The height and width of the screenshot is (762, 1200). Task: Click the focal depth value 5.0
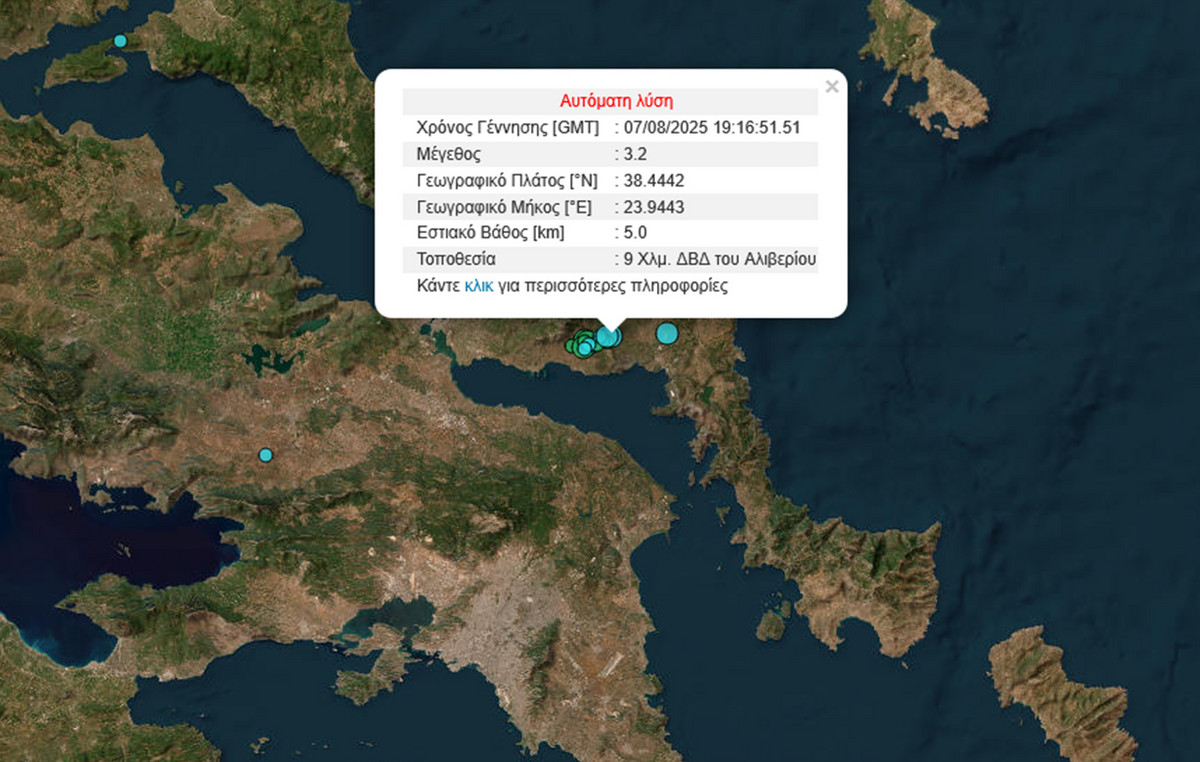pos(634,233)
